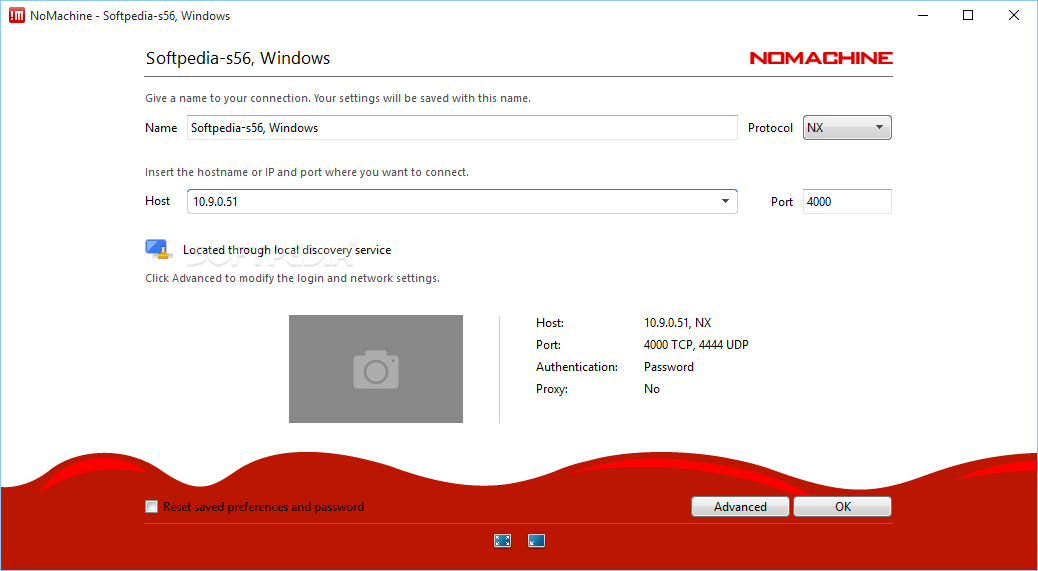Click the iconize window icon at the bottom
The width and height of the screenshot is (1038, 571).
(x=536, y=541)
